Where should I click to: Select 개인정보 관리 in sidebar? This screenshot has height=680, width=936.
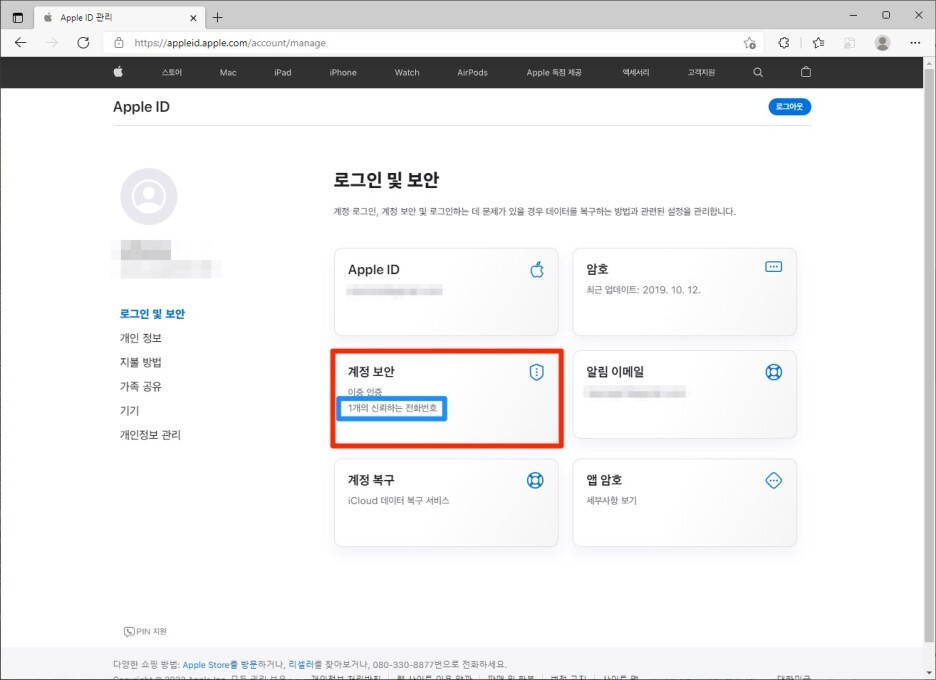[150, 435]
